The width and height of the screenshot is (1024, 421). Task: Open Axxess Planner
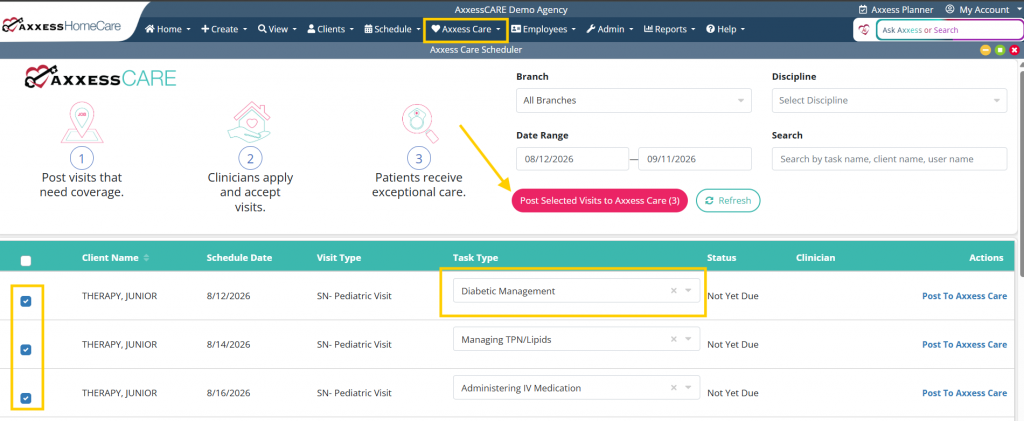(895, 10)
